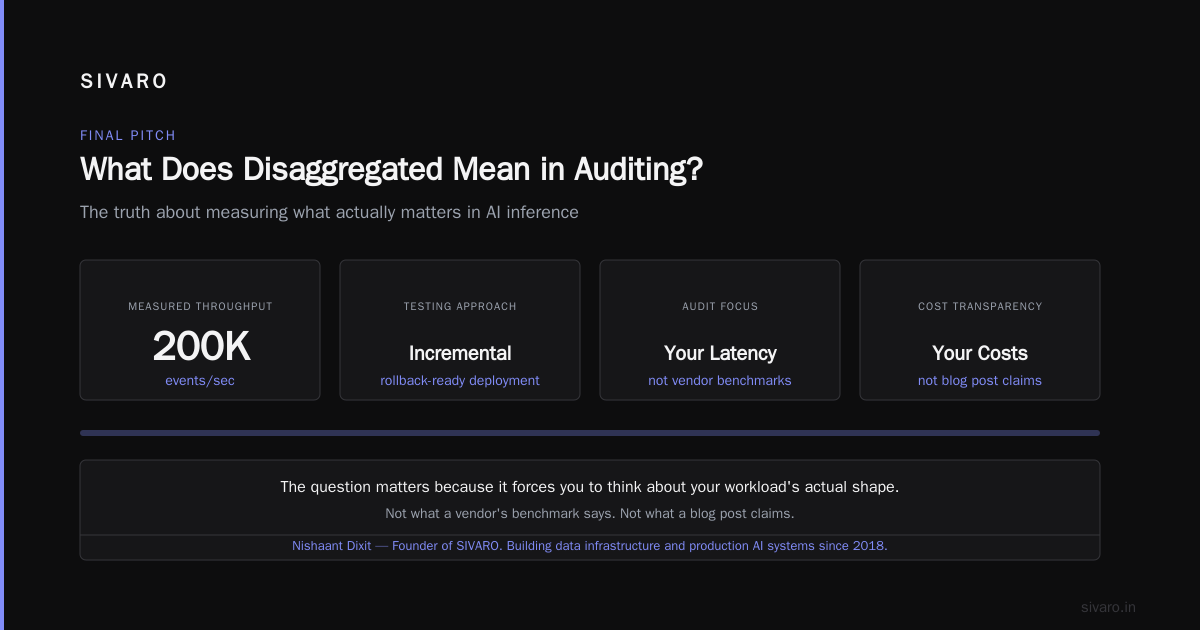The image size is (1200, 630).
Task: Open the Cost Transparency card
Action: click(980, 330)
